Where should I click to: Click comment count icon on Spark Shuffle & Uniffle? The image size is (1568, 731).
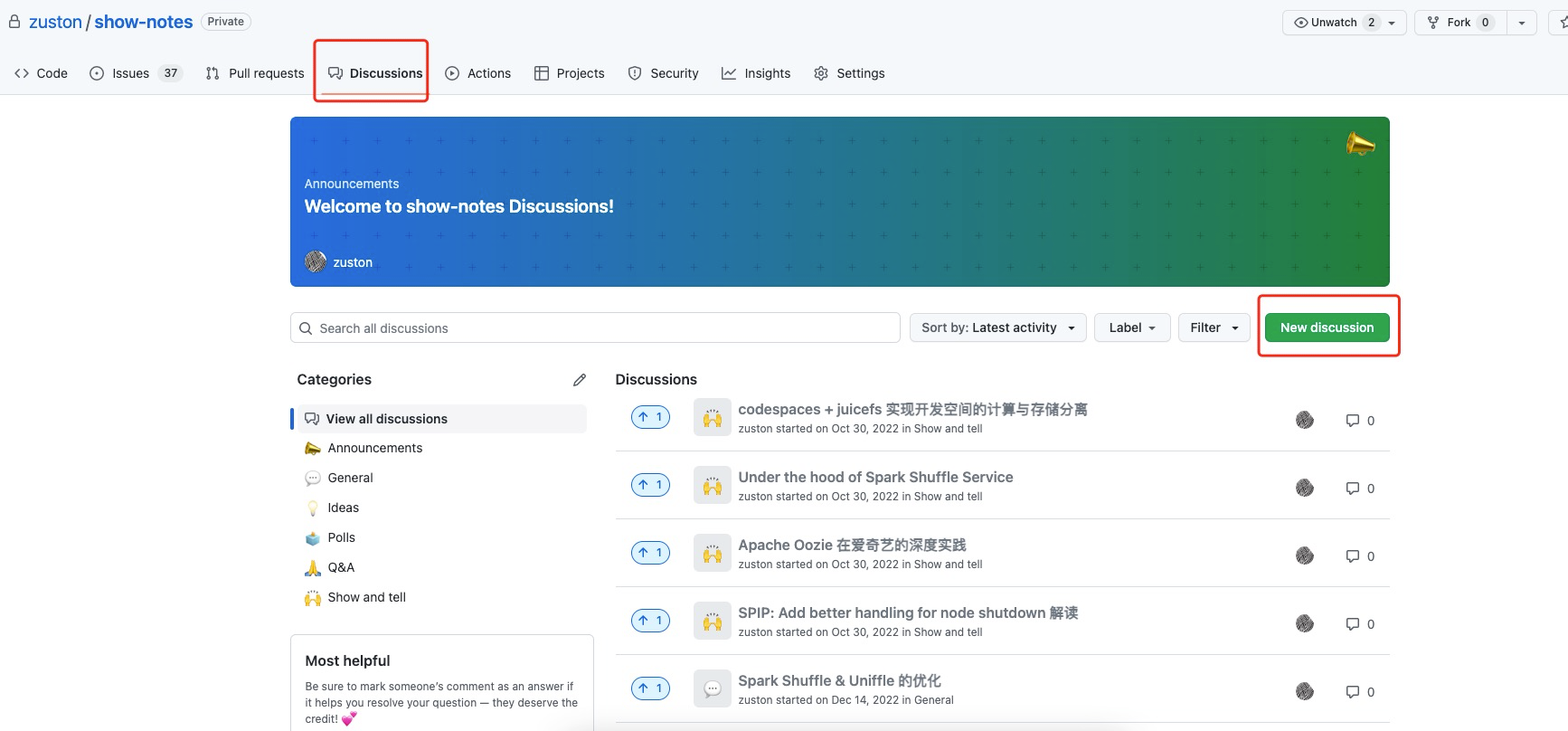coord(1353,692)
